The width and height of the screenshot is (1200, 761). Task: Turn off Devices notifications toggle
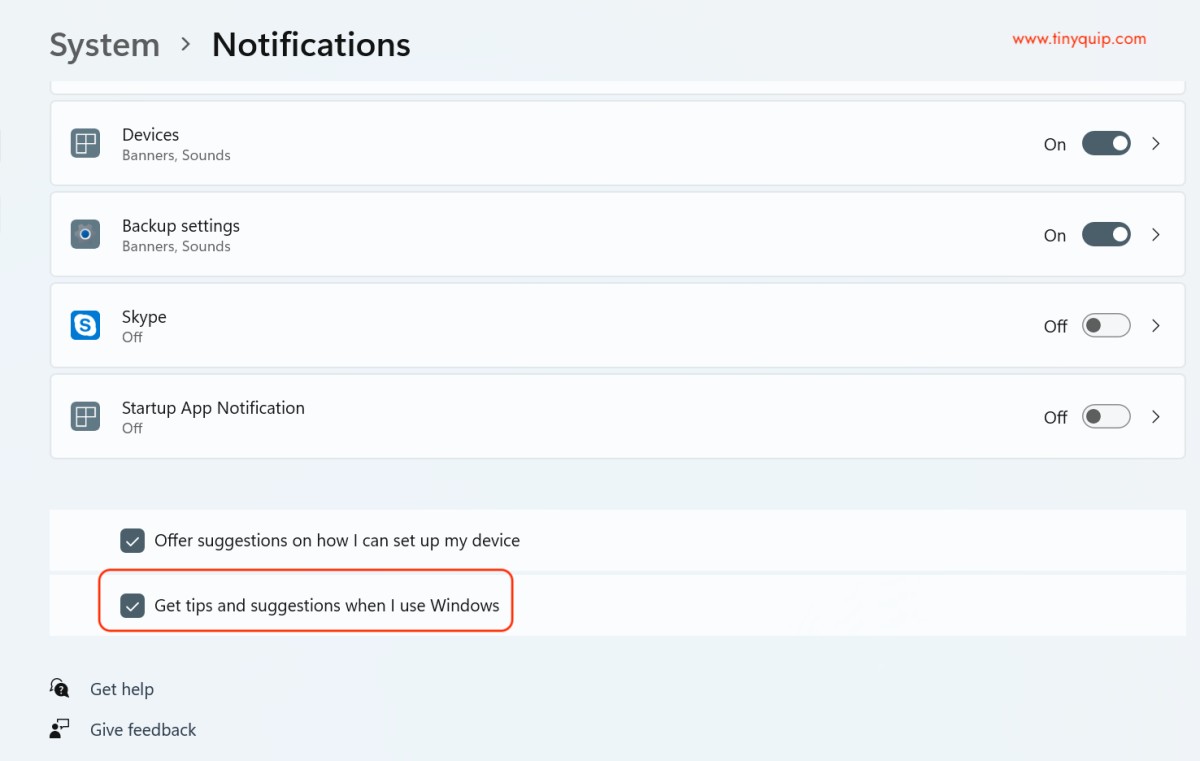coord(1106,144)
